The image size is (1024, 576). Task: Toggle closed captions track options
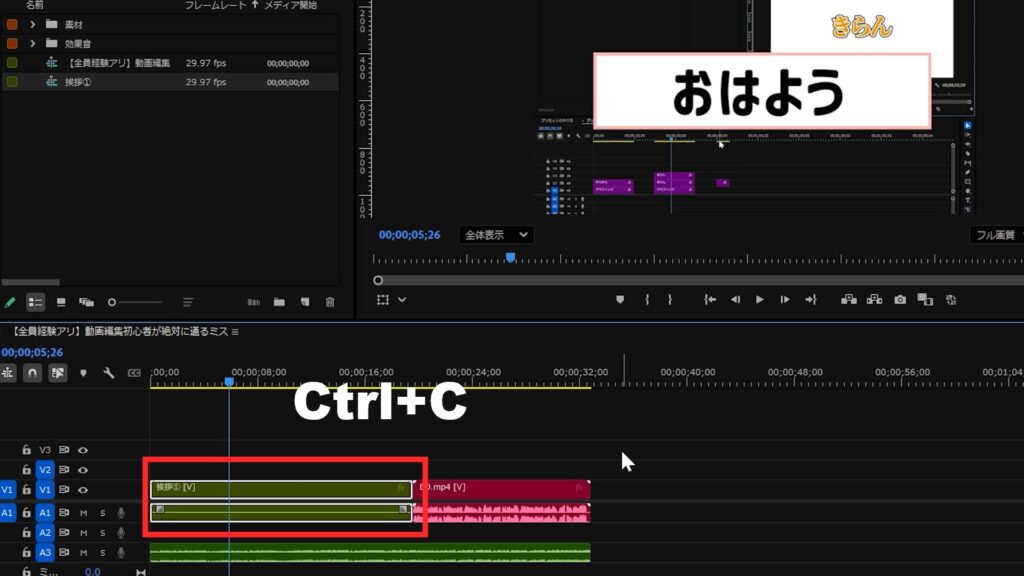coord(134,373)
